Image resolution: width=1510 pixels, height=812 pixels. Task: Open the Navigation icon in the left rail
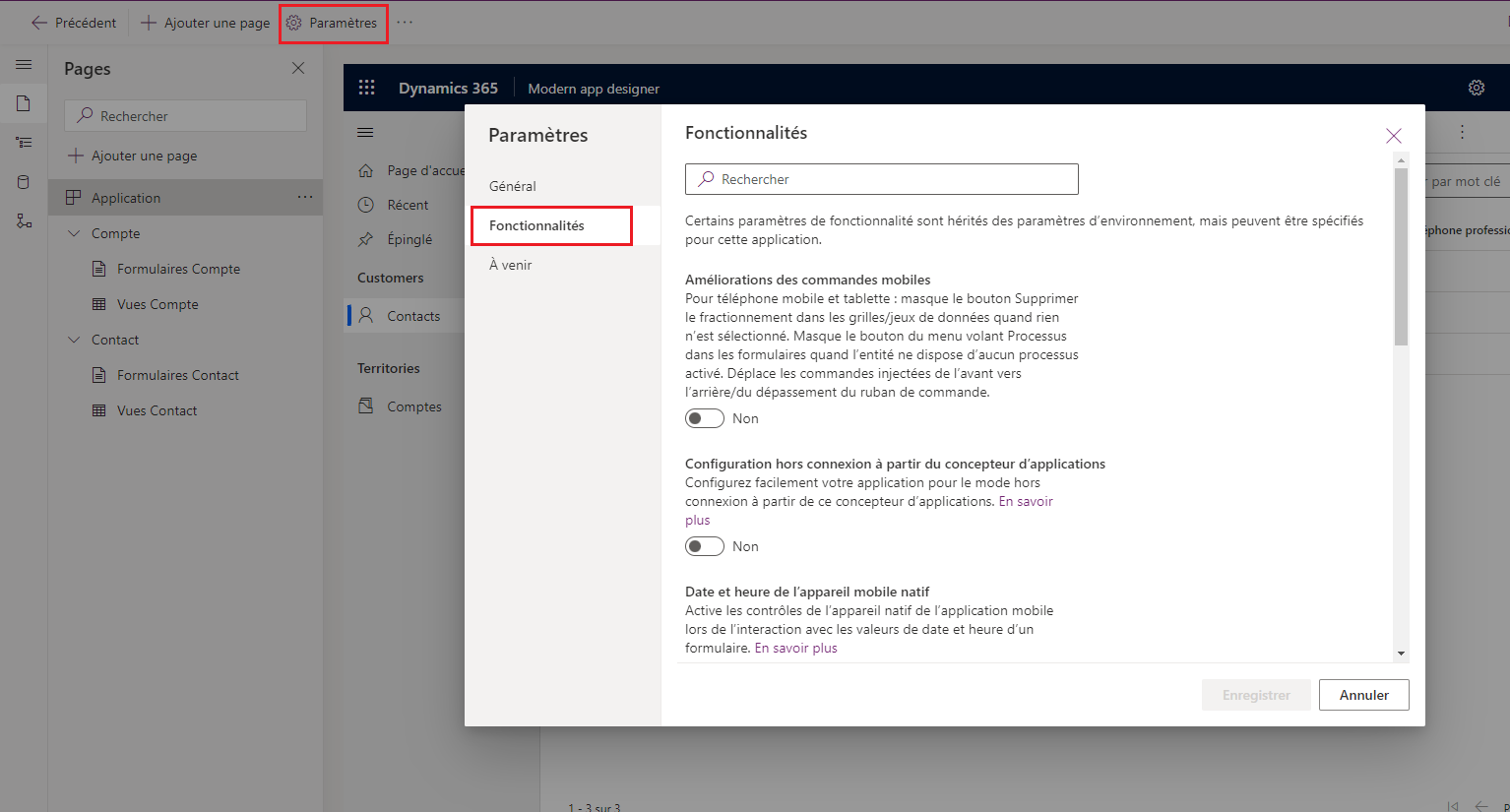pyautogui.click(x=24, y=141)
